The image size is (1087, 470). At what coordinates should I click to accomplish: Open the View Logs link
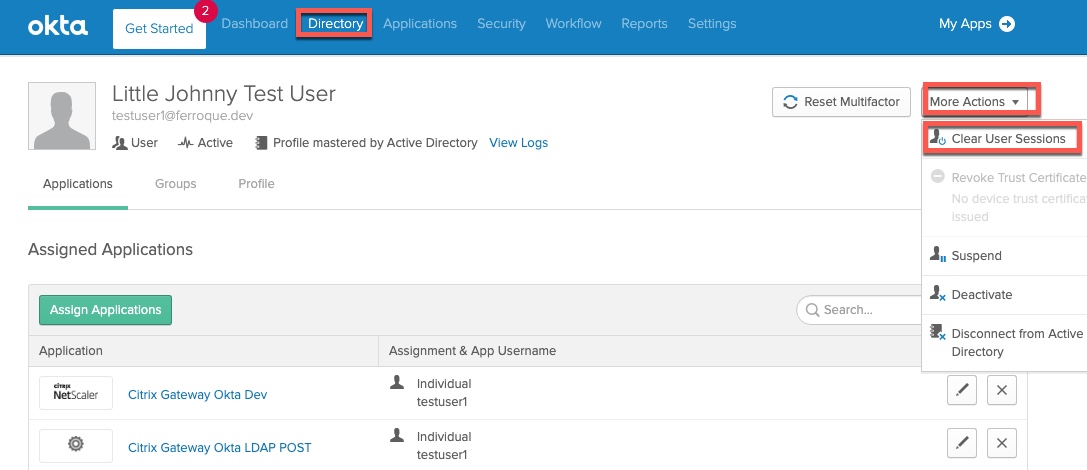click(x=518, y=143)
